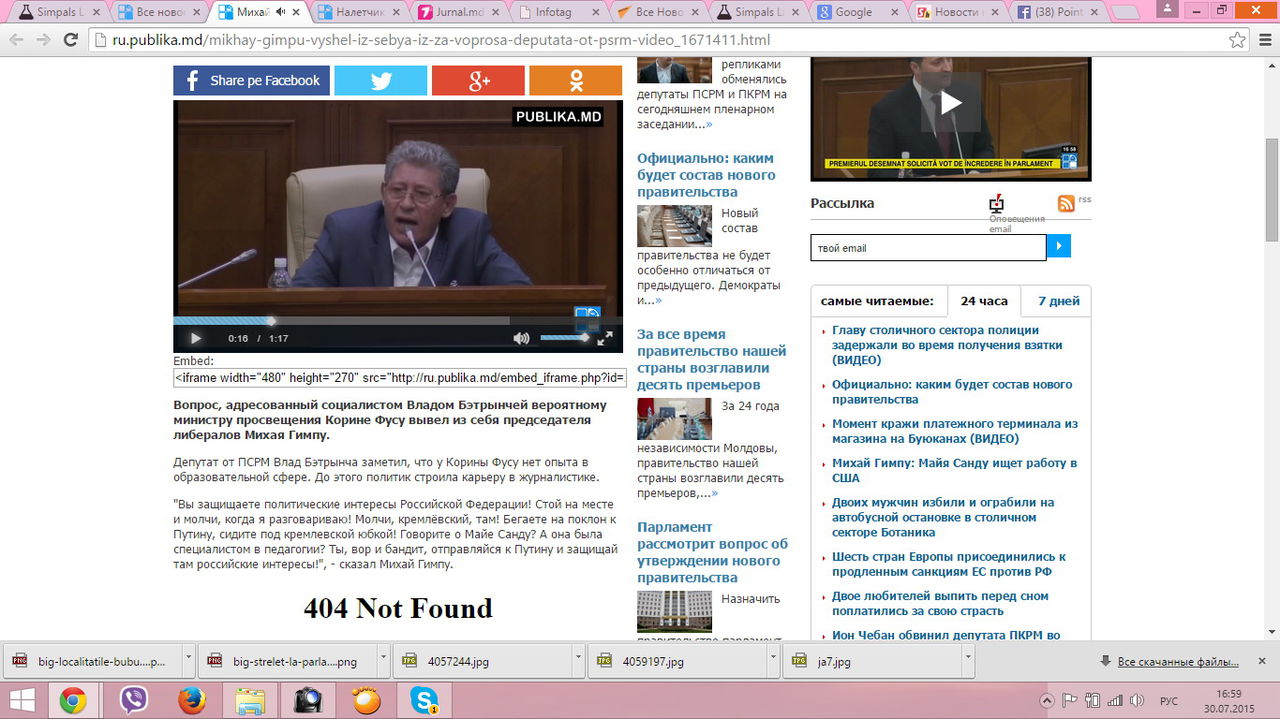Switch to 'Налетчик' tab
This screenshot has height=719, width=1280.
tap(360, 12)
